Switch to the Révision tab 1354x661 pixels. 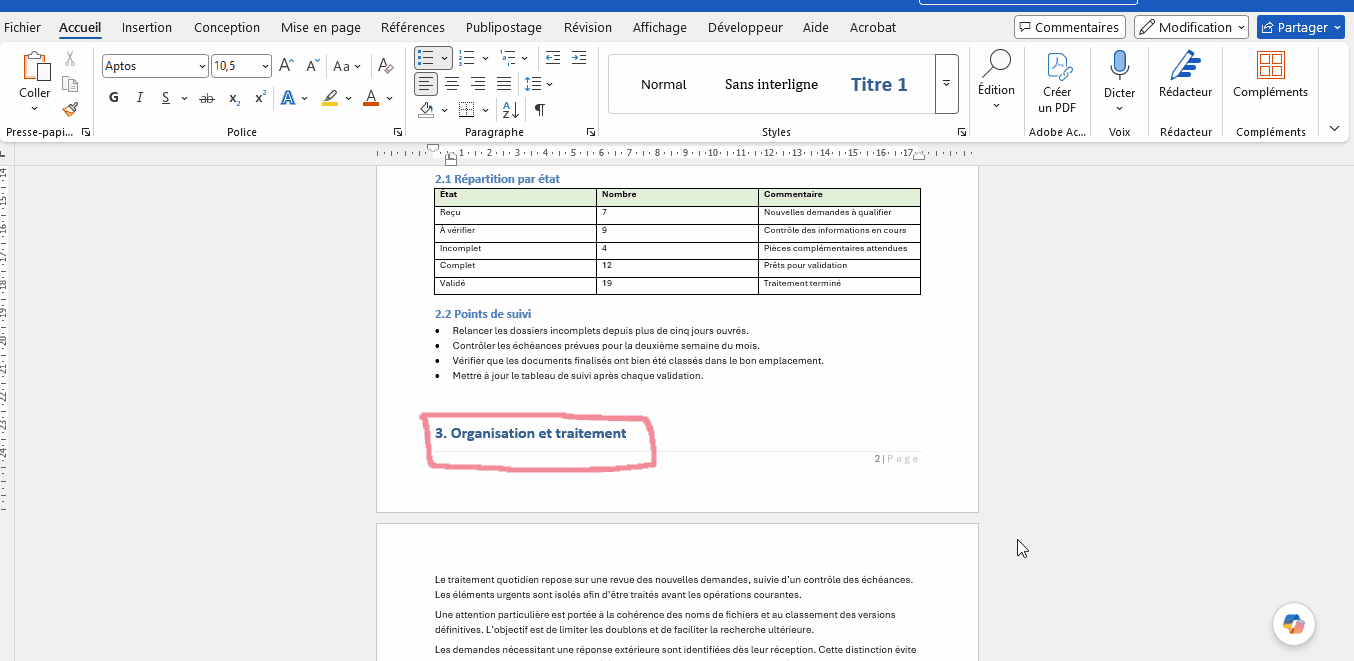[588, 27]
